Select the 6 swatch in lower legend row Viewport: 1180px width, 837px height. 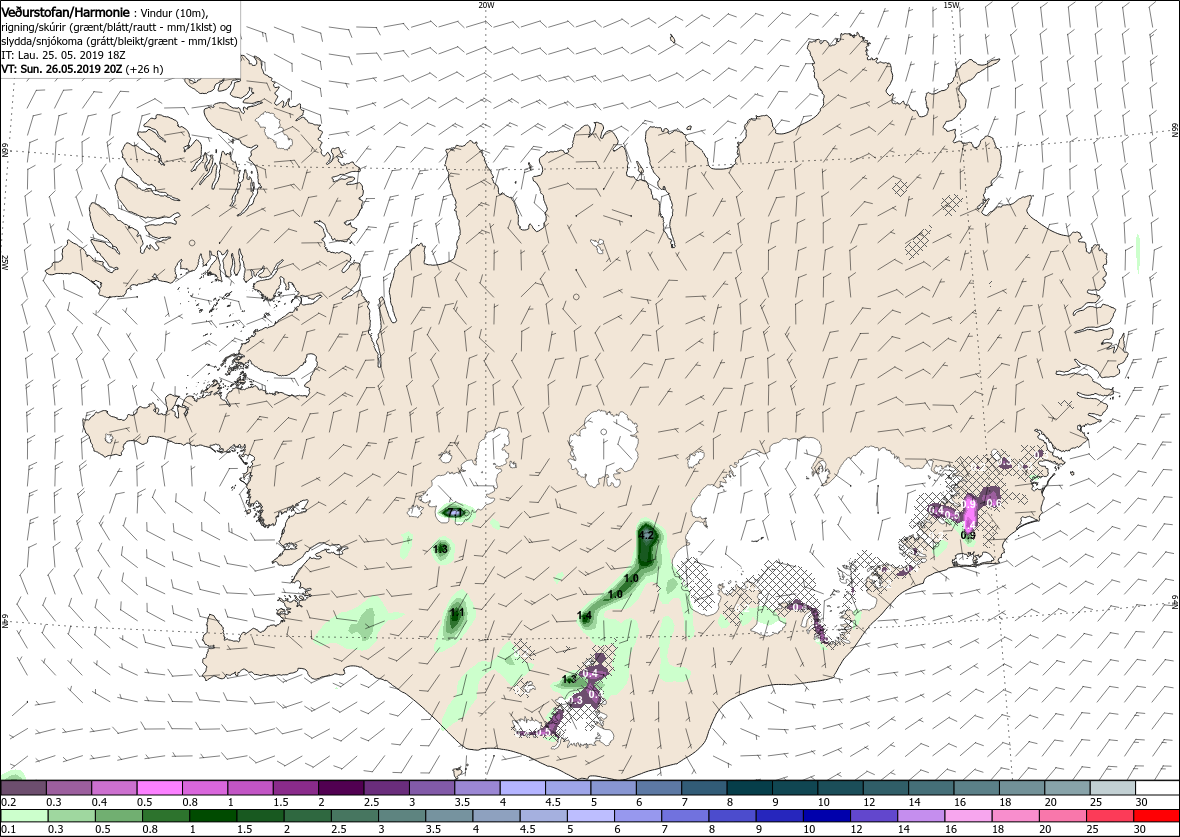[637, 816]
